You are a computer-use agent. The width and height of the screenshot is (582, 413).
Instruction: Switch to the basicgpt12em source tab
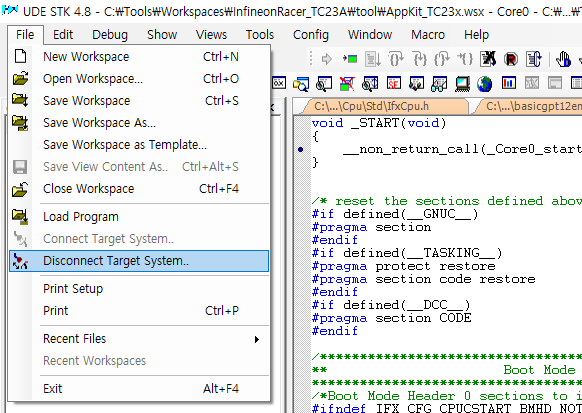pyautogui.click(x=532, y=106)
